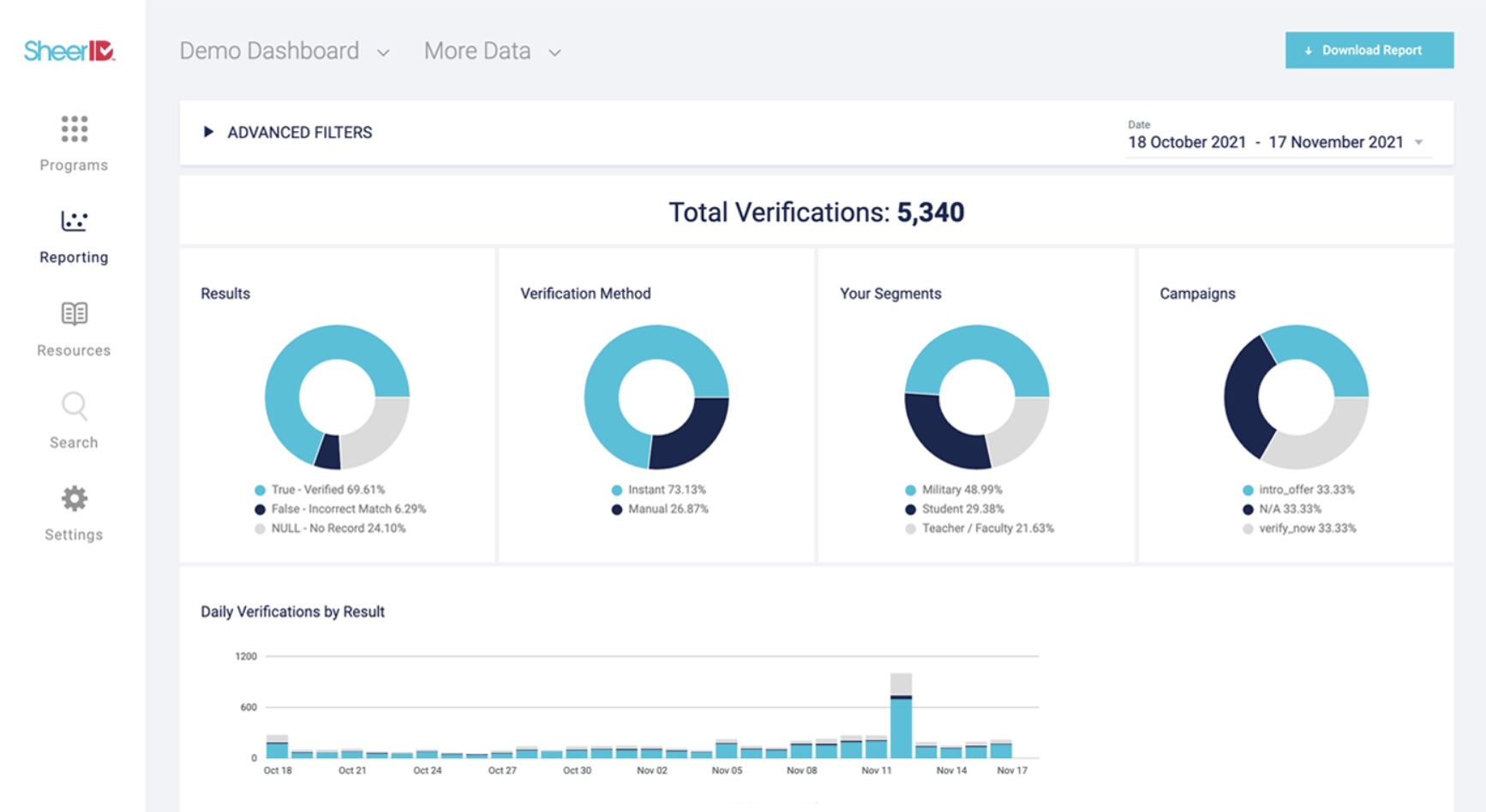1486x812 pixels.
Task: Click the Search magnifier icon
Action: [75, 406]
